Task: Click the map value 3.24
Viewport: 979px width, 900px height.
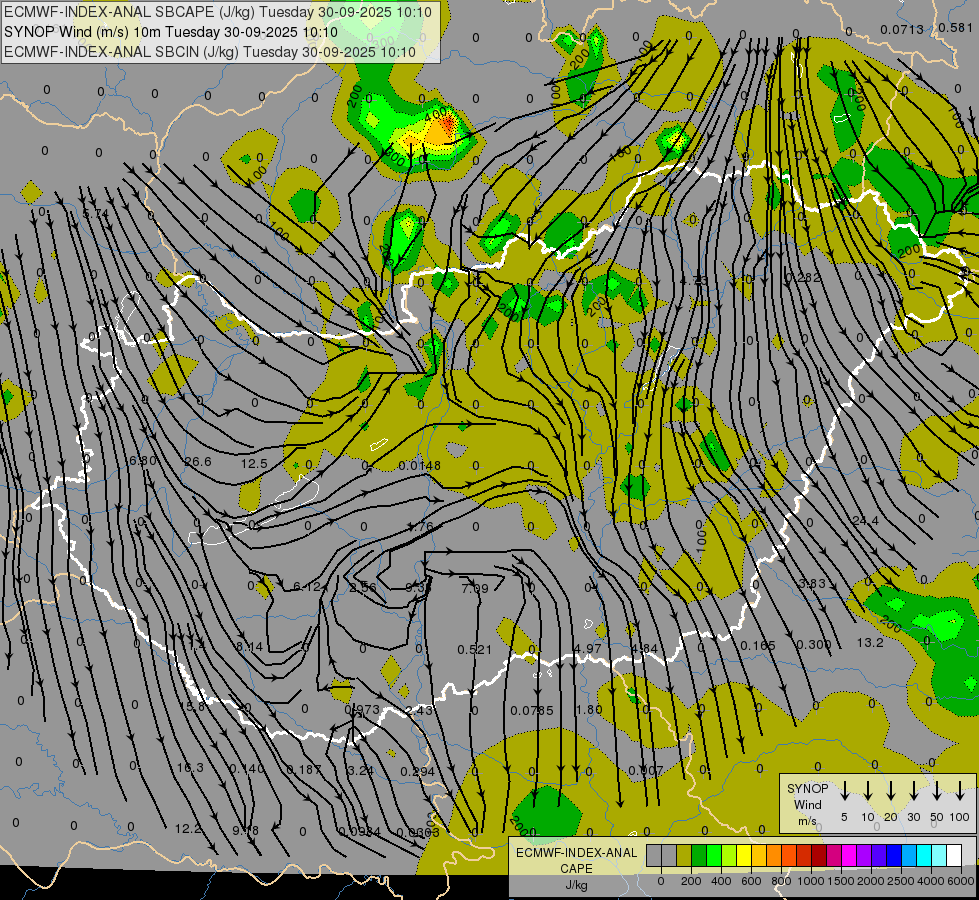Action: click(x=360, y=770)
